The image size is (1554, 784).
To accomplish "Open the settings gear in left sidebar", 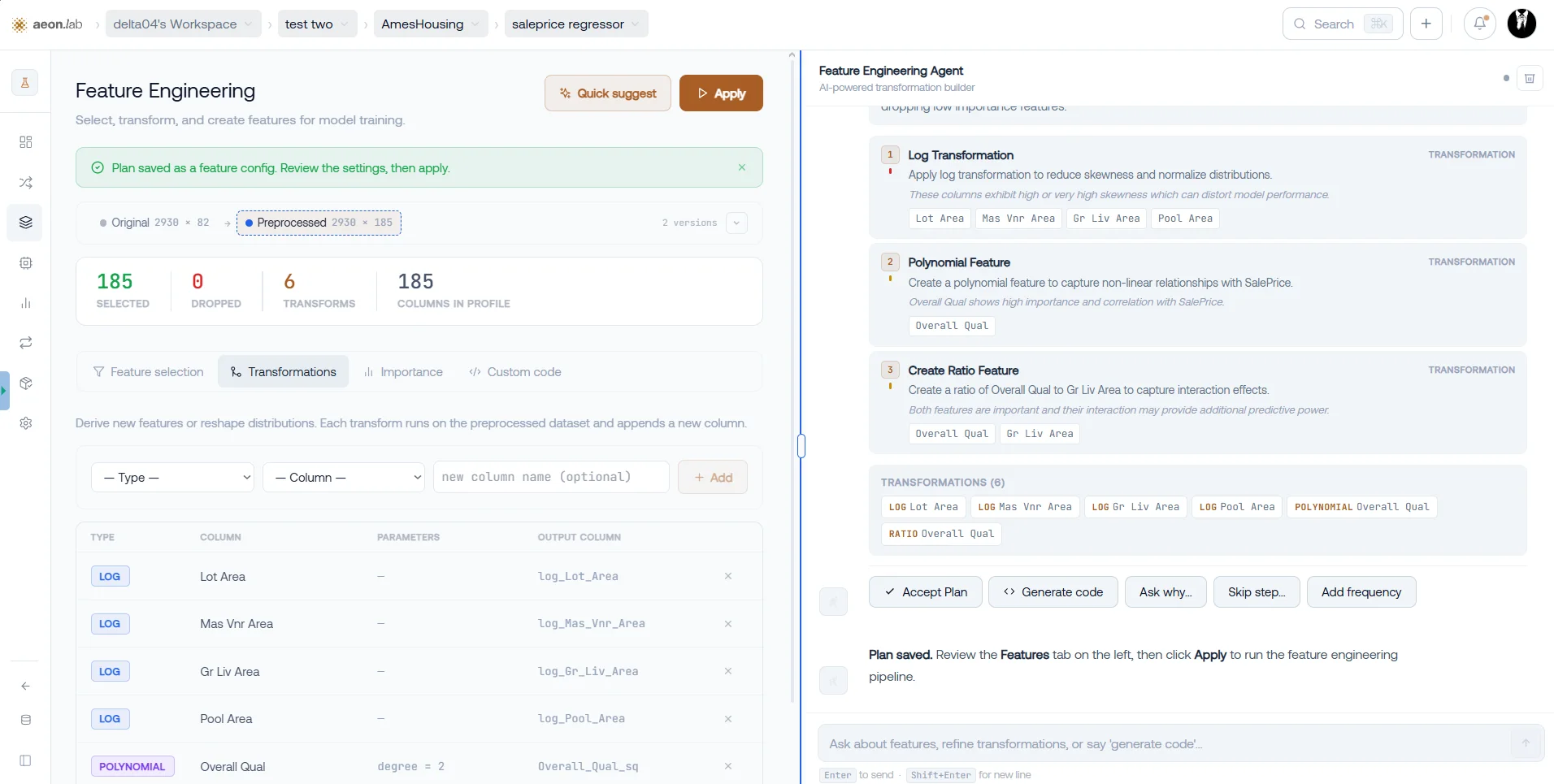I will 25,423.
